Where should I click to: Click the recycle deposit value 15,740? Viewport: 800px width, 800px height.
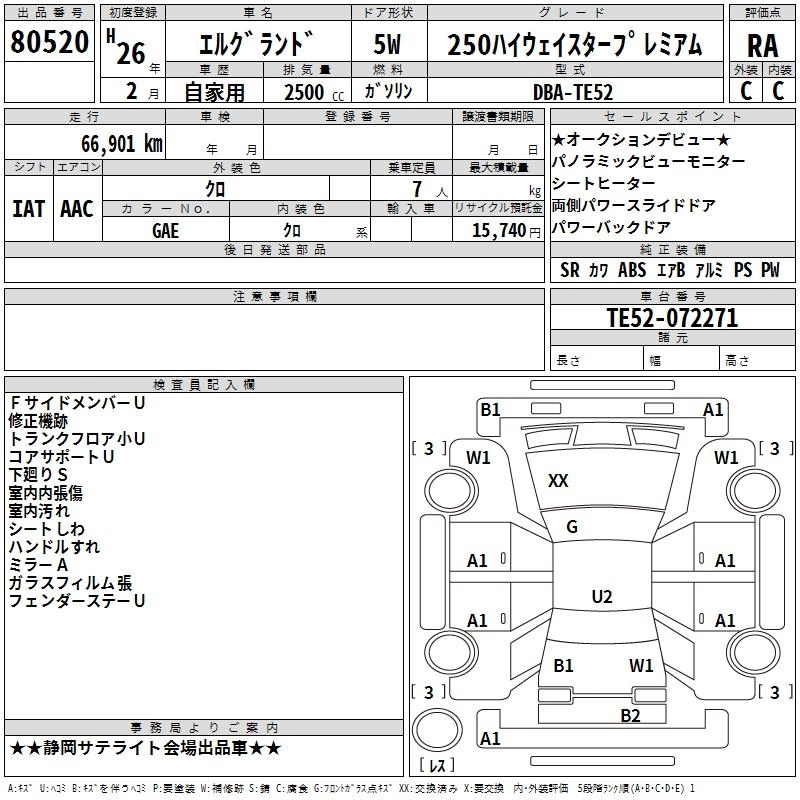pyautogui.click(x=497, y=230)
